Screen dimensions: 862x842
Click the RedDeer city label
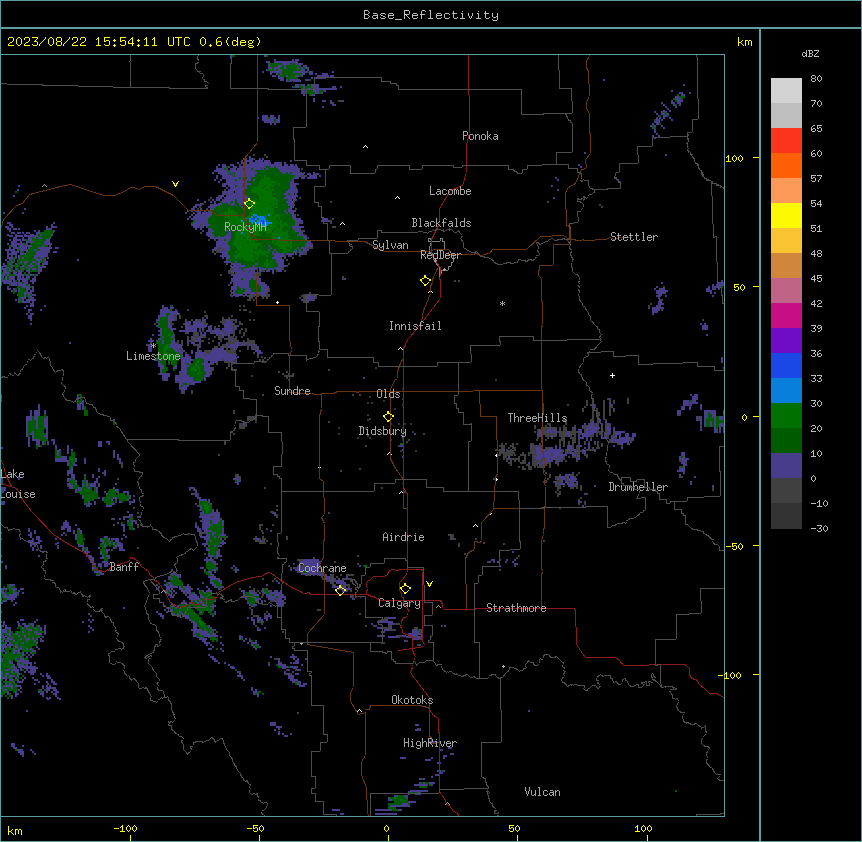point(440,255)
